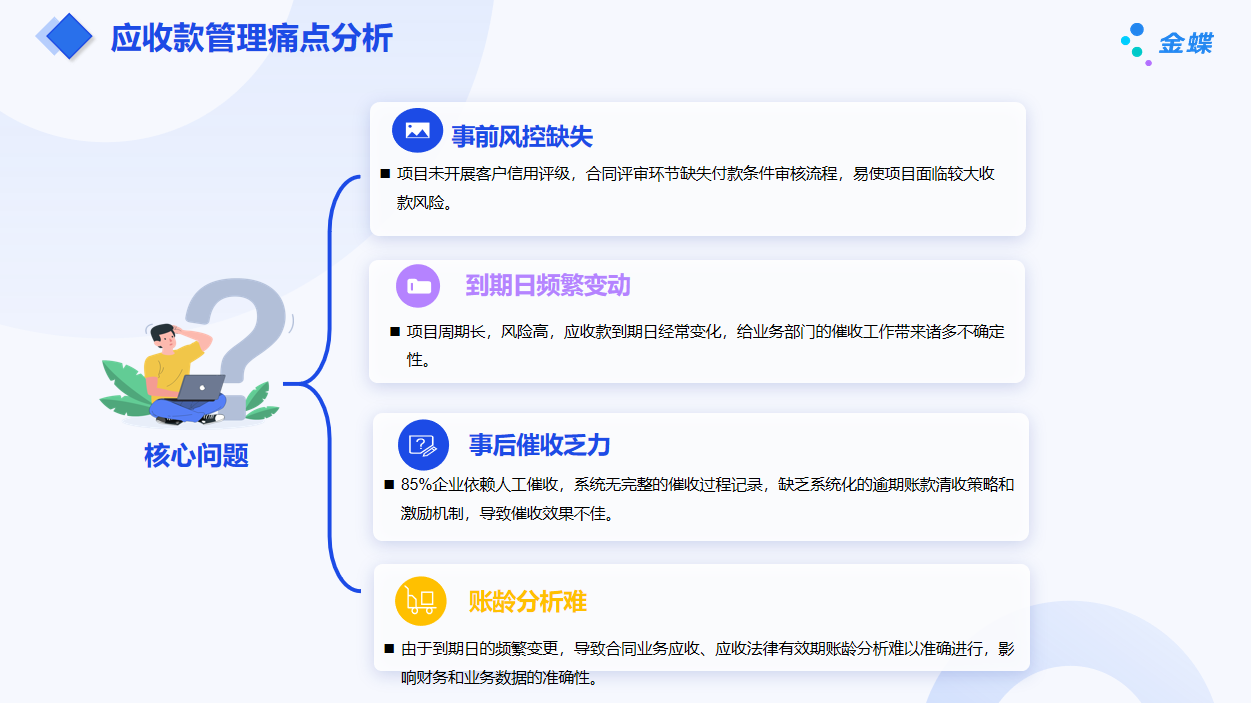
Task: Click the 金蝶 logo in the corner
Action: [1166, 43]
